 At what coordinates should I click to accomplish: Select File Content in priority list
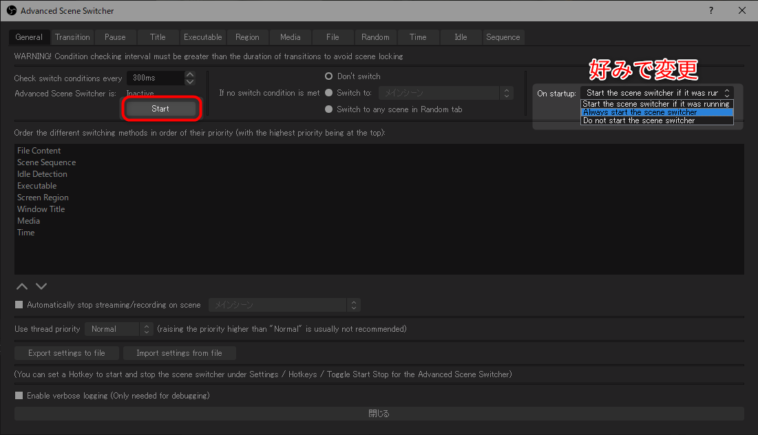[39, 151]
